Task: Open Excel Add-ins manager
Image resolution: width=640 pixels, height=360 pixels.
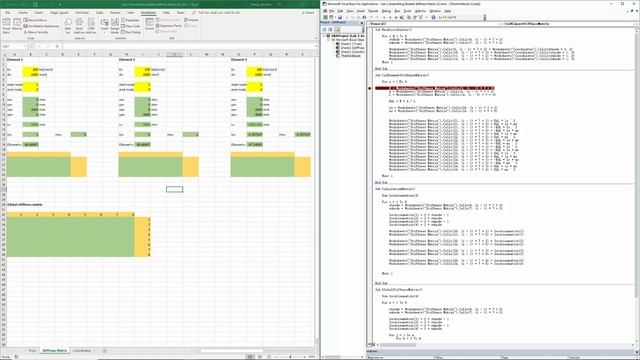Action: click(x=79, y=25)
